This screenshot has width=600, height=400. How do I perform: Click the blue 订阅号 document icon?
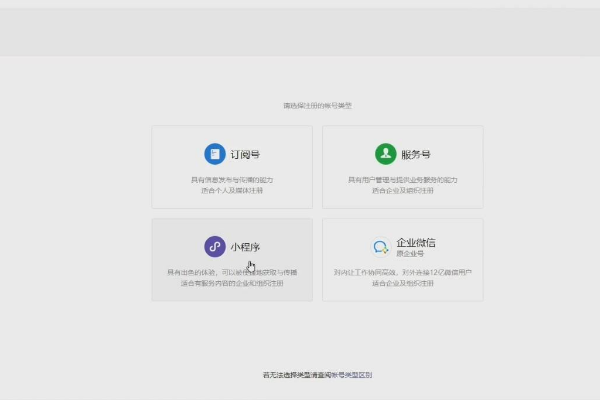point(214,154)
